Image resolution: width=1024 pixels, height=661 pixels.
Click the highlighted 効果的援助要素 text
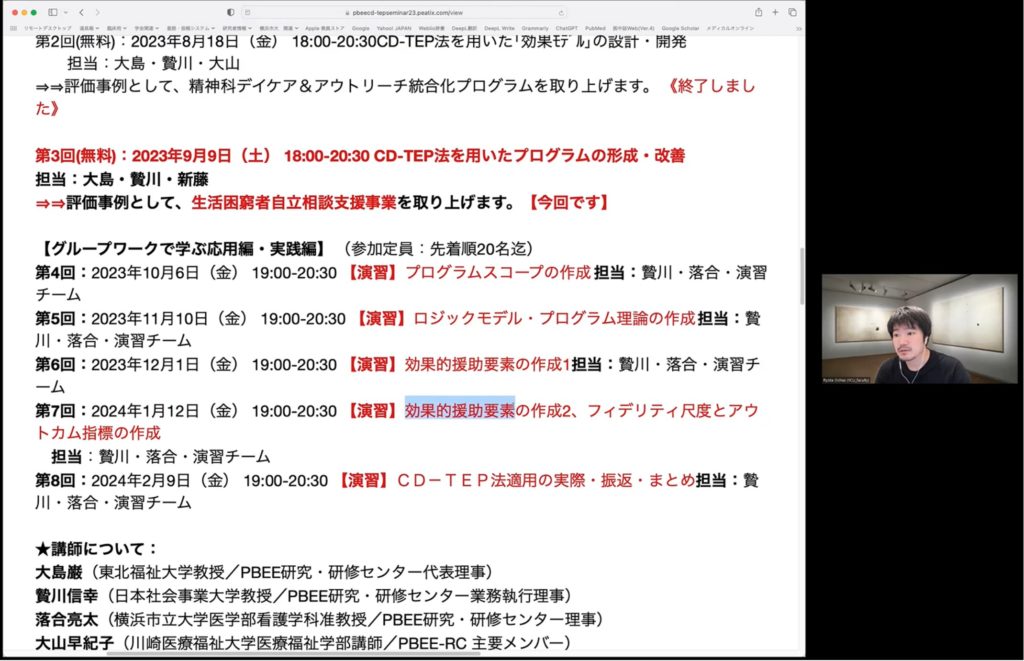(x=459, y=410)
